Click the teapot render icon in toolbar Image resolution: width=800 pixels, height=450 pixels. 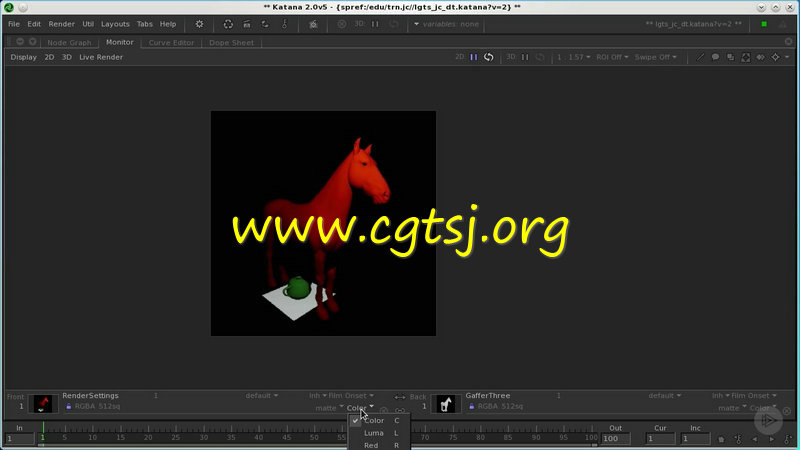313,24
